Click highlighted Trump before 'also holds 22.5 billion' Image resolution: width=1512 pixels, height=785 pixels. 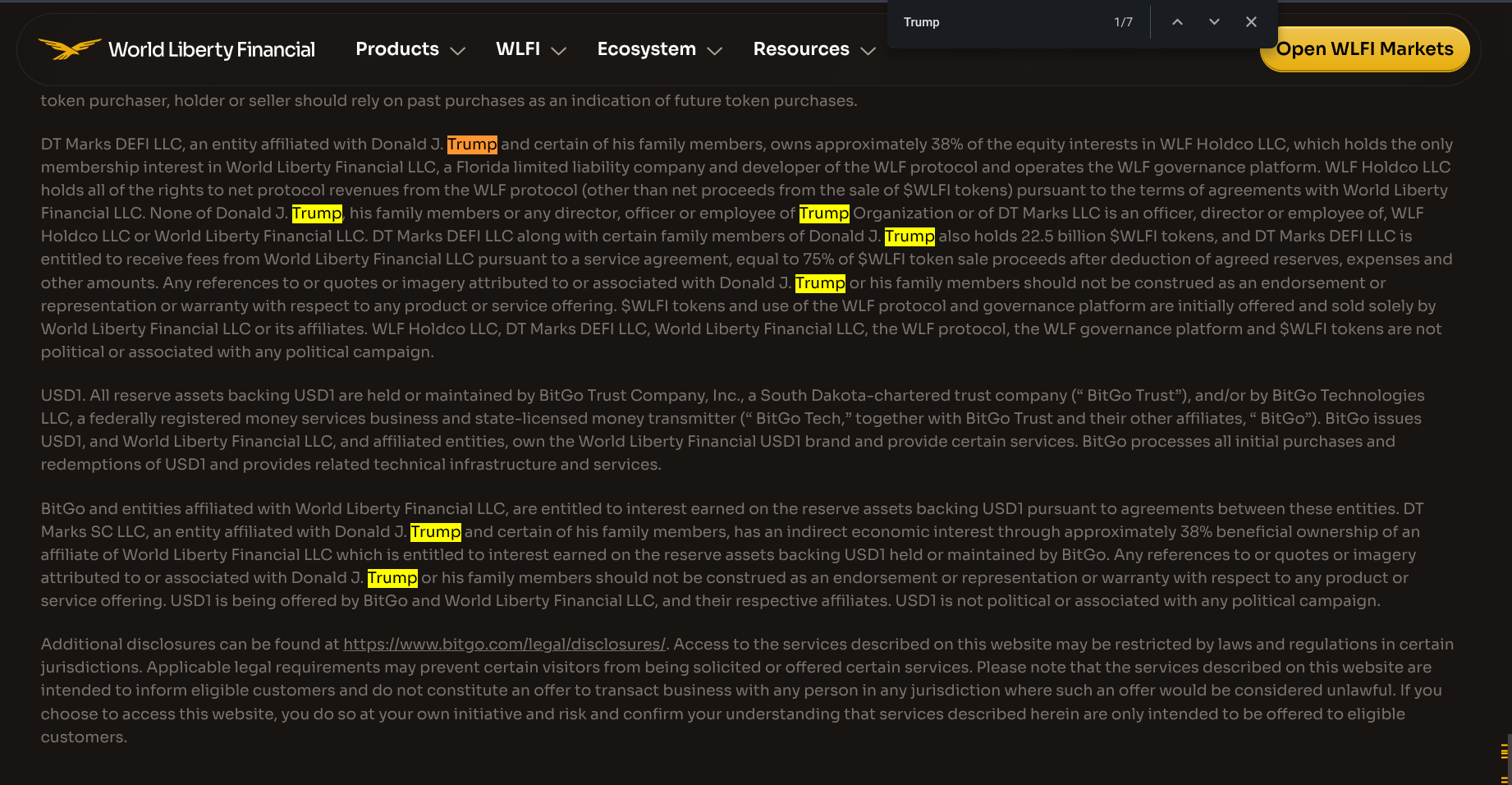909,236
